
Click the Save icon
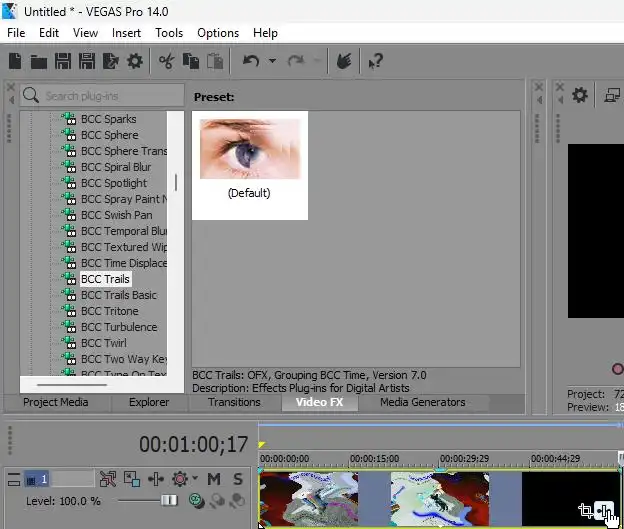point(63,61)
